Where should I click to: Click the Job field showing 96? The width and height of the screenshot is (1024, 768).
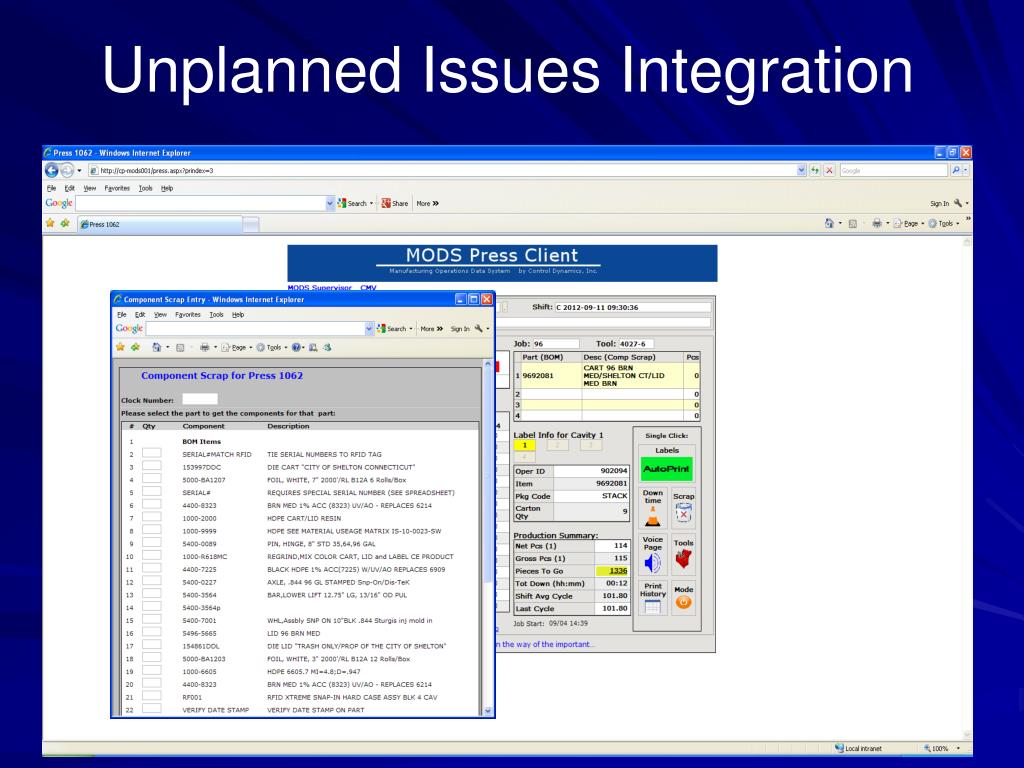coord(555,344)
